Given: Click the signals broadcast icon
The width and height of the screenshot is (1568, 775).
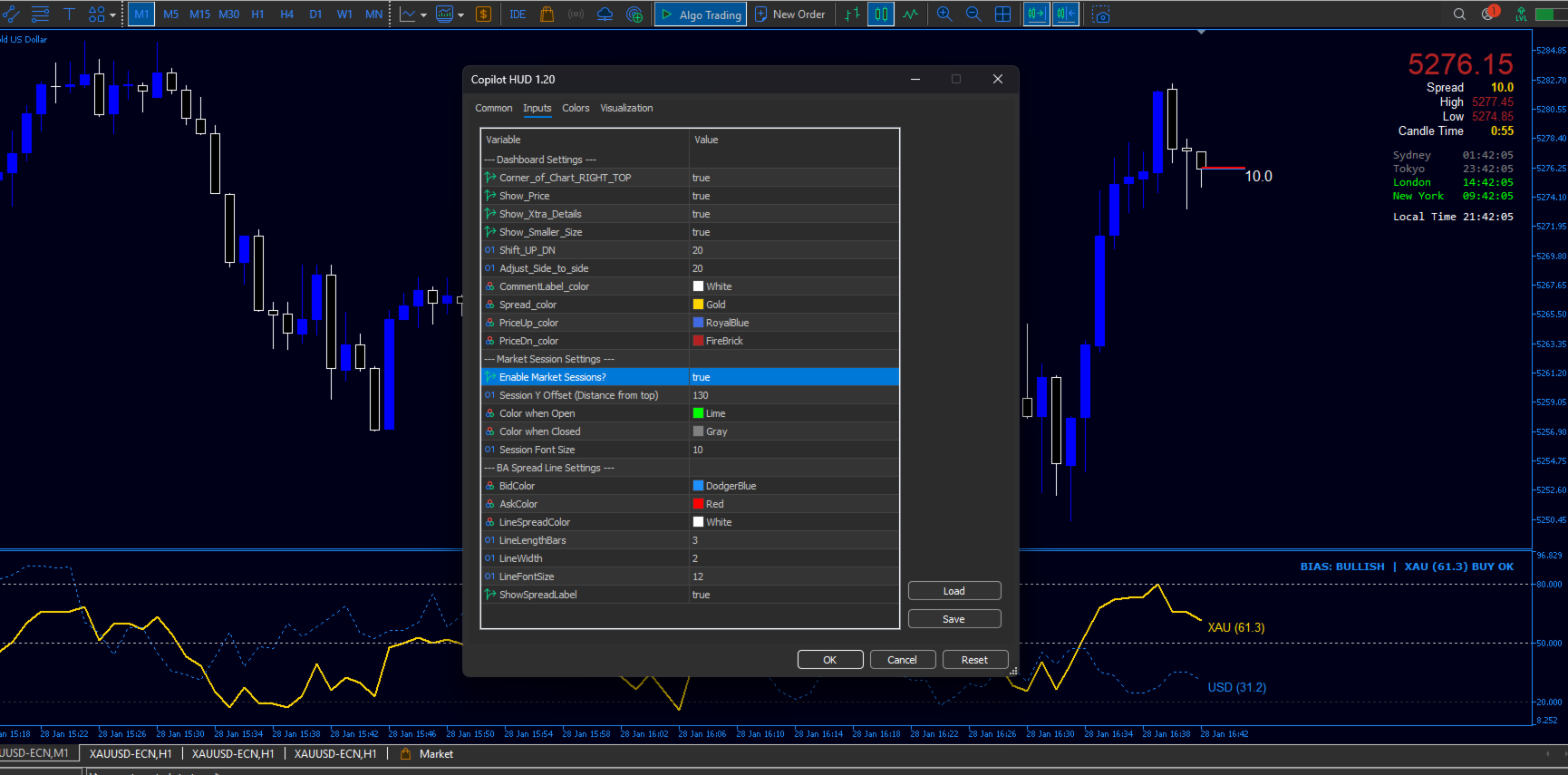Looking at the screenshot, I should 576,15.
